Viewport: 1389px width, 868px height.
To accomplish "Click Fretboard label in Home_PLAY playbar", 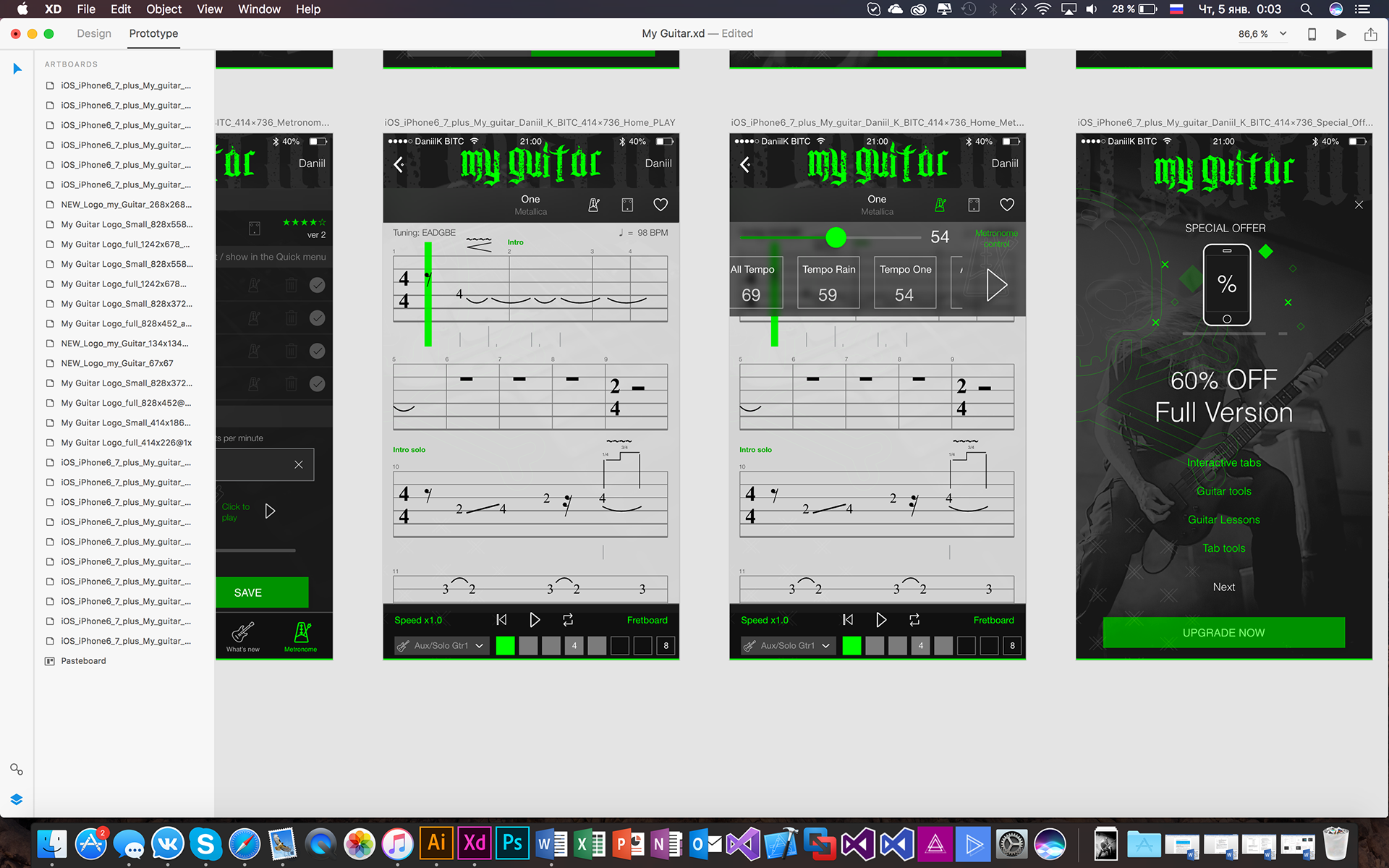I will (x=647, y=620).
